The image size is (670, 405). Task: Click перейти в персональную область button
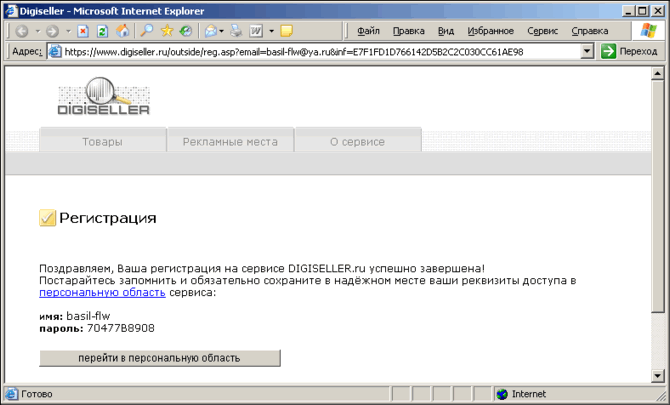tap(160, 358)
